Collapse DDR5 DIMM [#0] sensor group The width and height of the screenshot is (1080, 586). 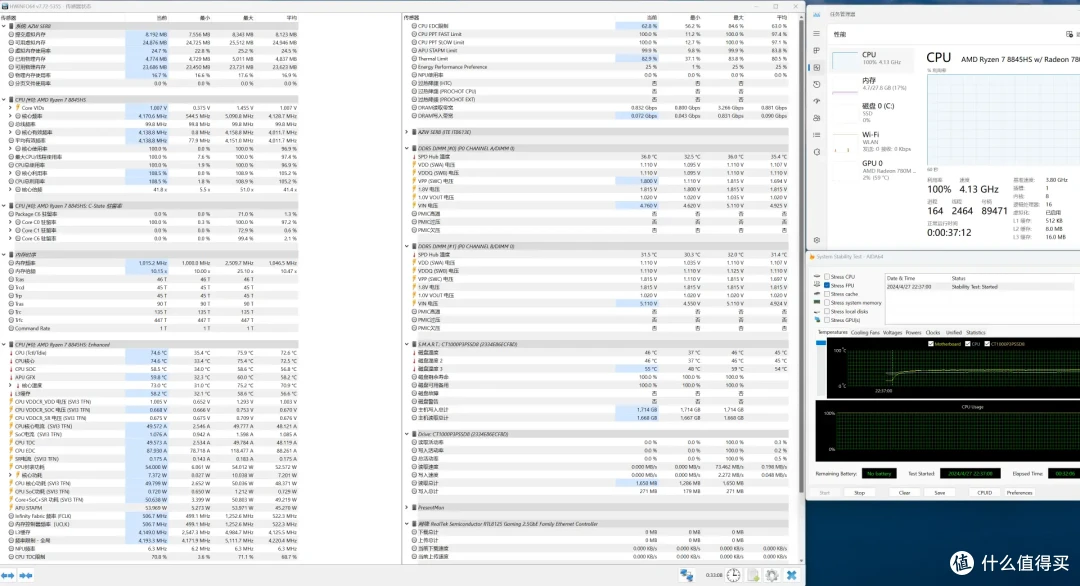tap(407, 148)
